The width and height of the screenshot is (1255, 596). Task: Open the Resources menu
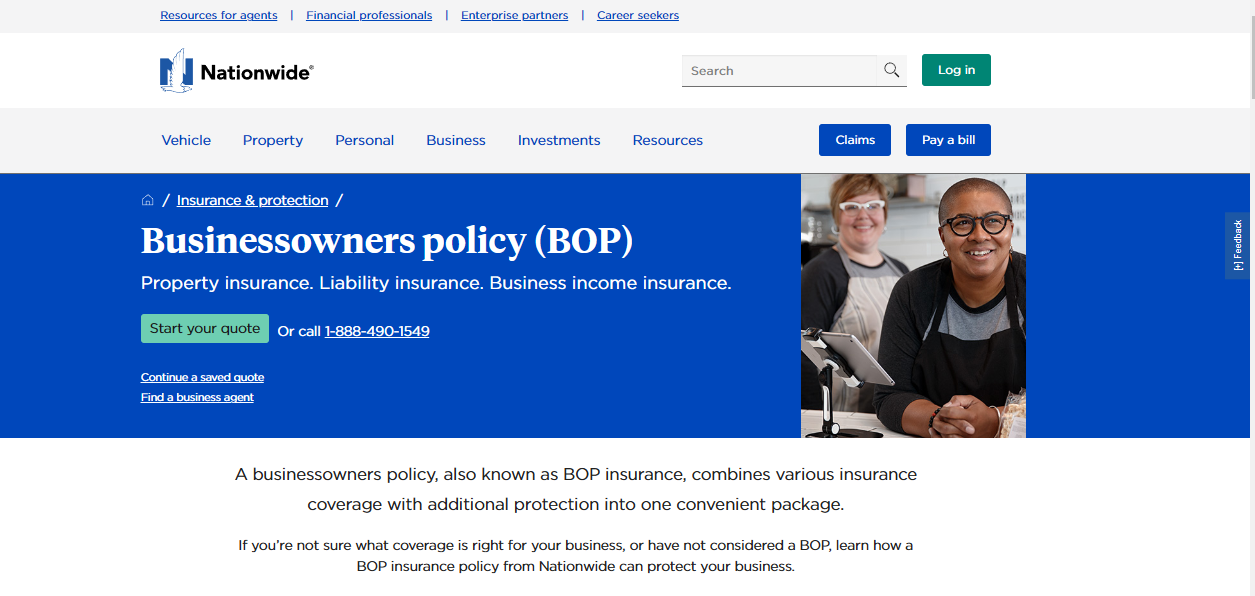click(667, 140)
